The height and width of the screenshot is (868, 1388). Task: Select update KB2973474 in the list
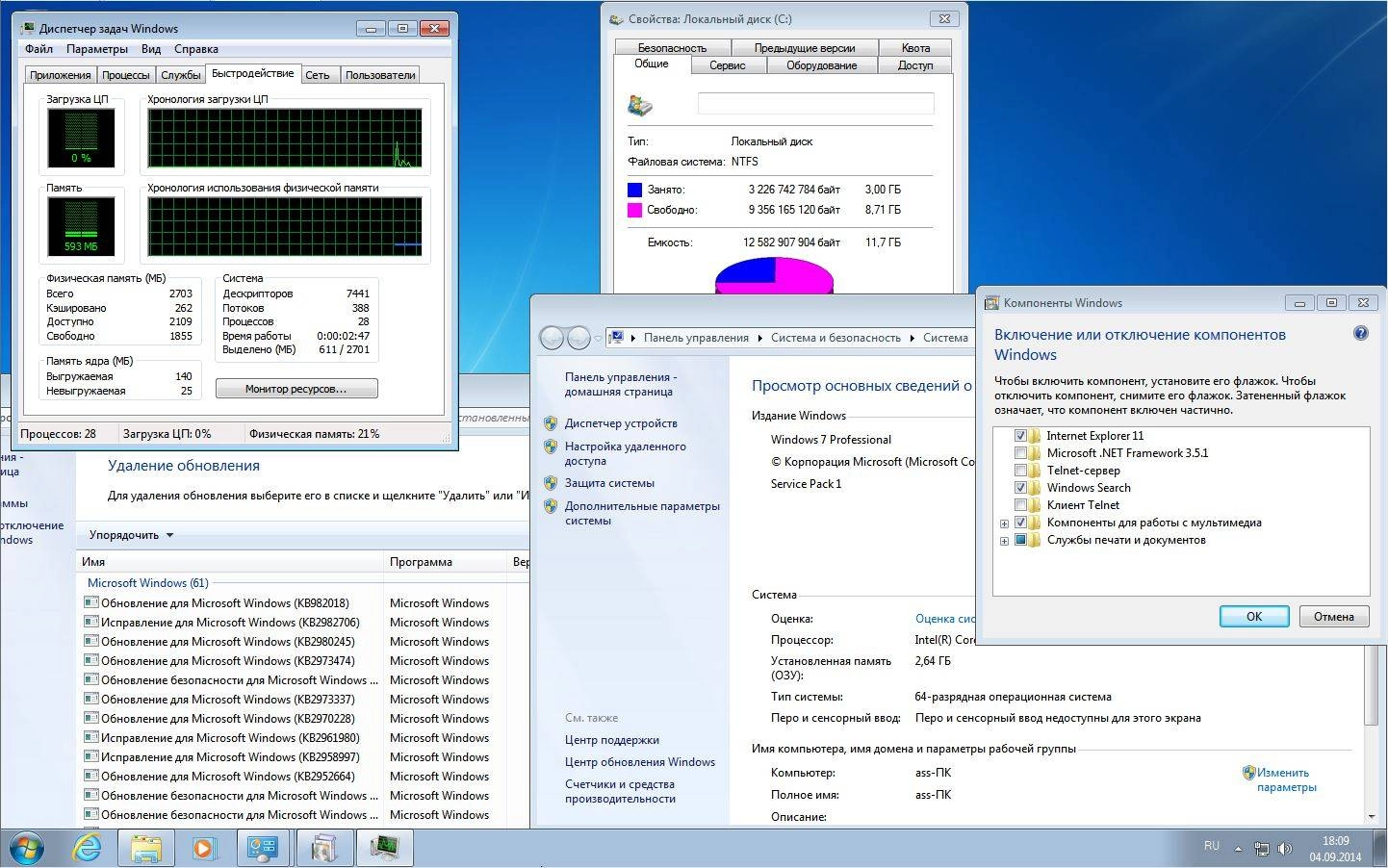coord(227,661)
